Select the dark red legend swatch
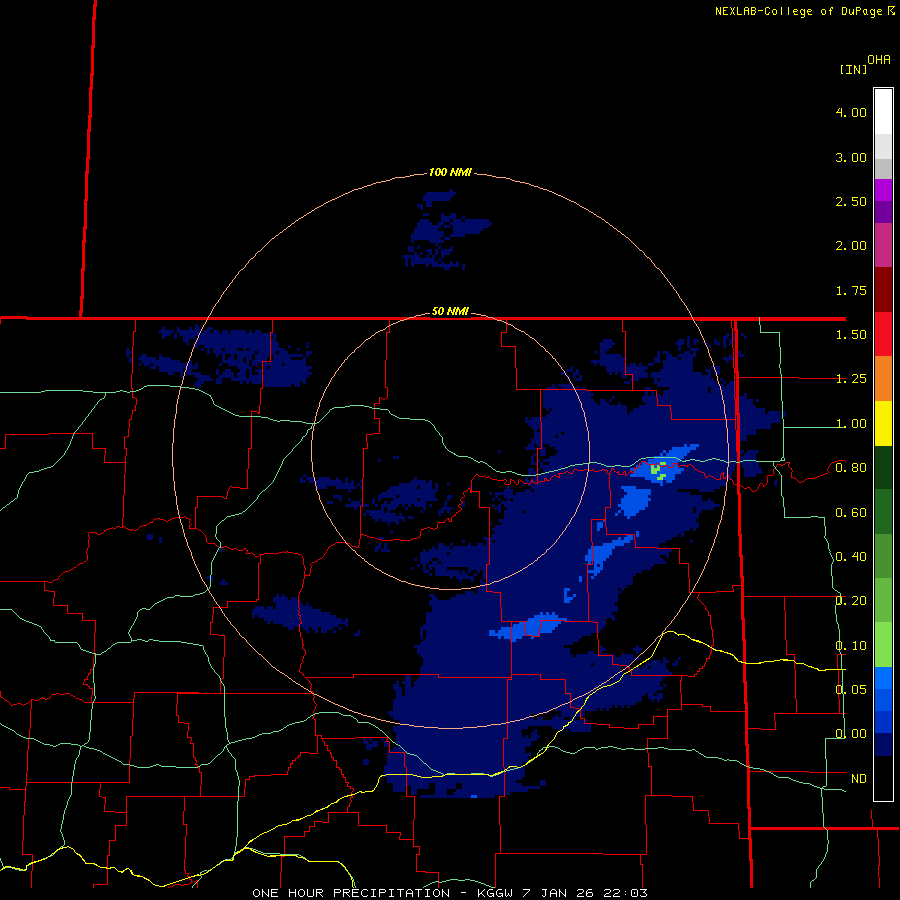 click(x=883, y=290)
